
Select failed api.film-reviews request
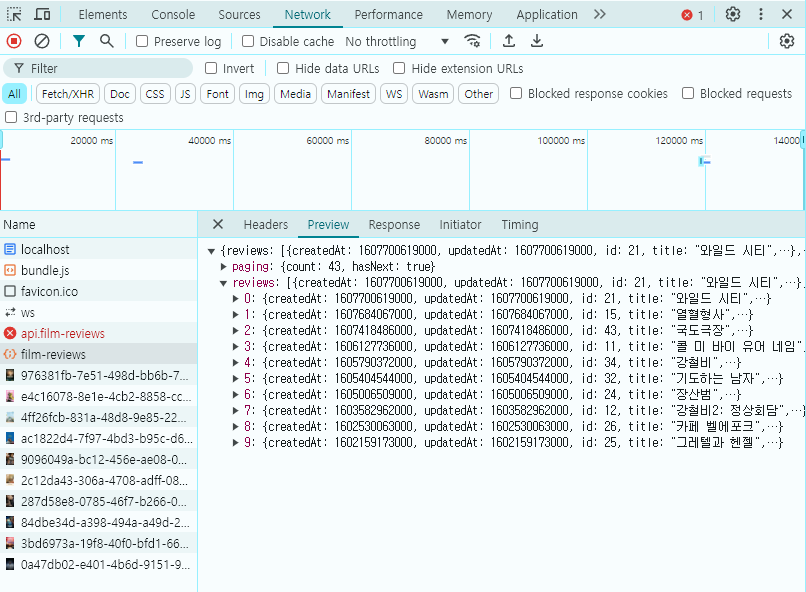click(98, 334)
